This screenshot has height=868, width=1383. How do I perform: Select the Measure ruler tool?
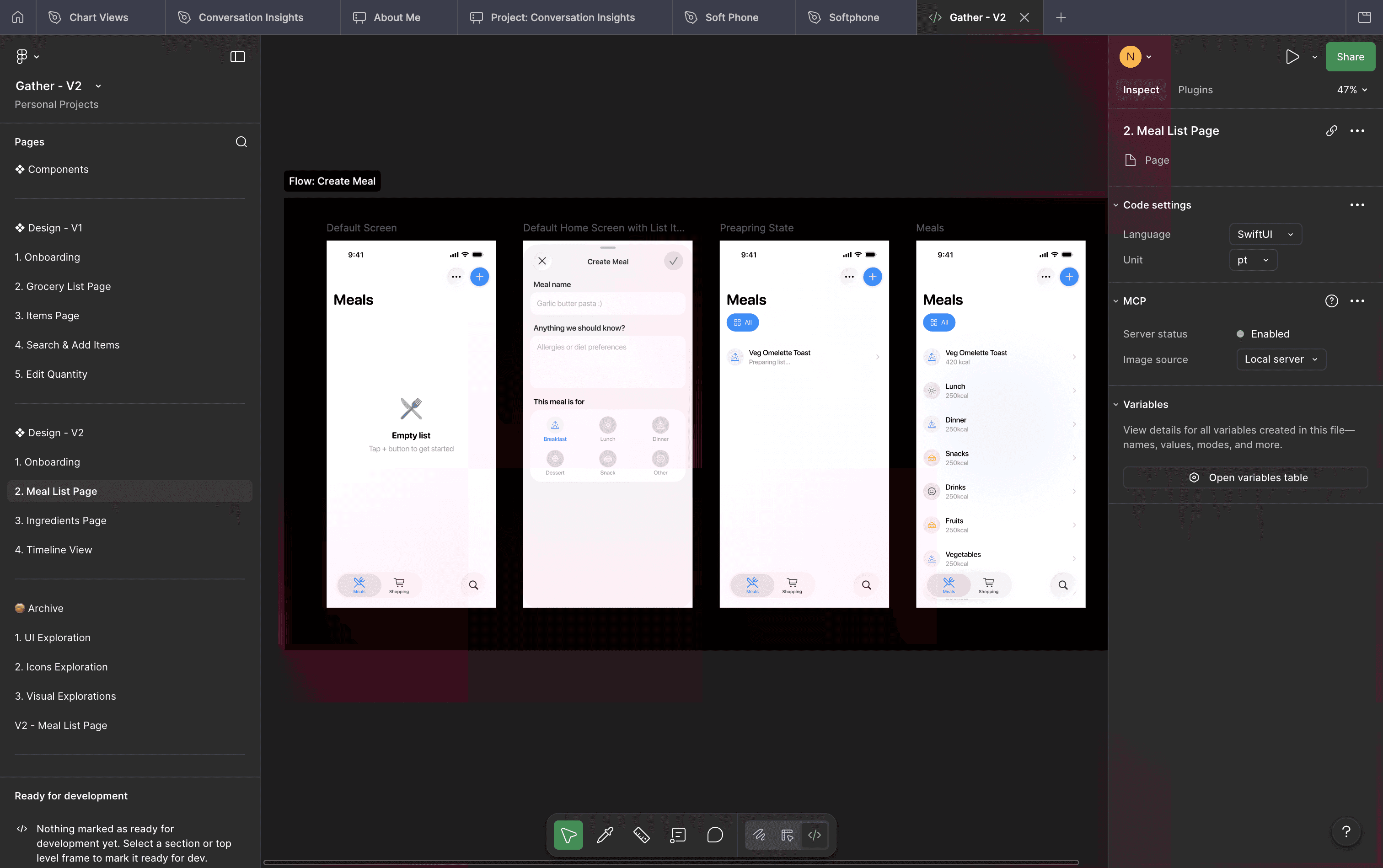[x=641, y=835]
